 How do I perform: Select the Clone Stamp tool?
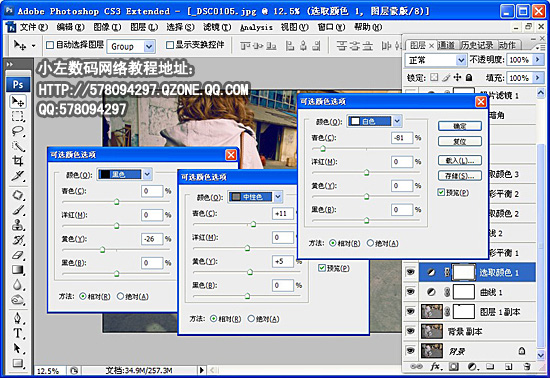coord(18,225)
